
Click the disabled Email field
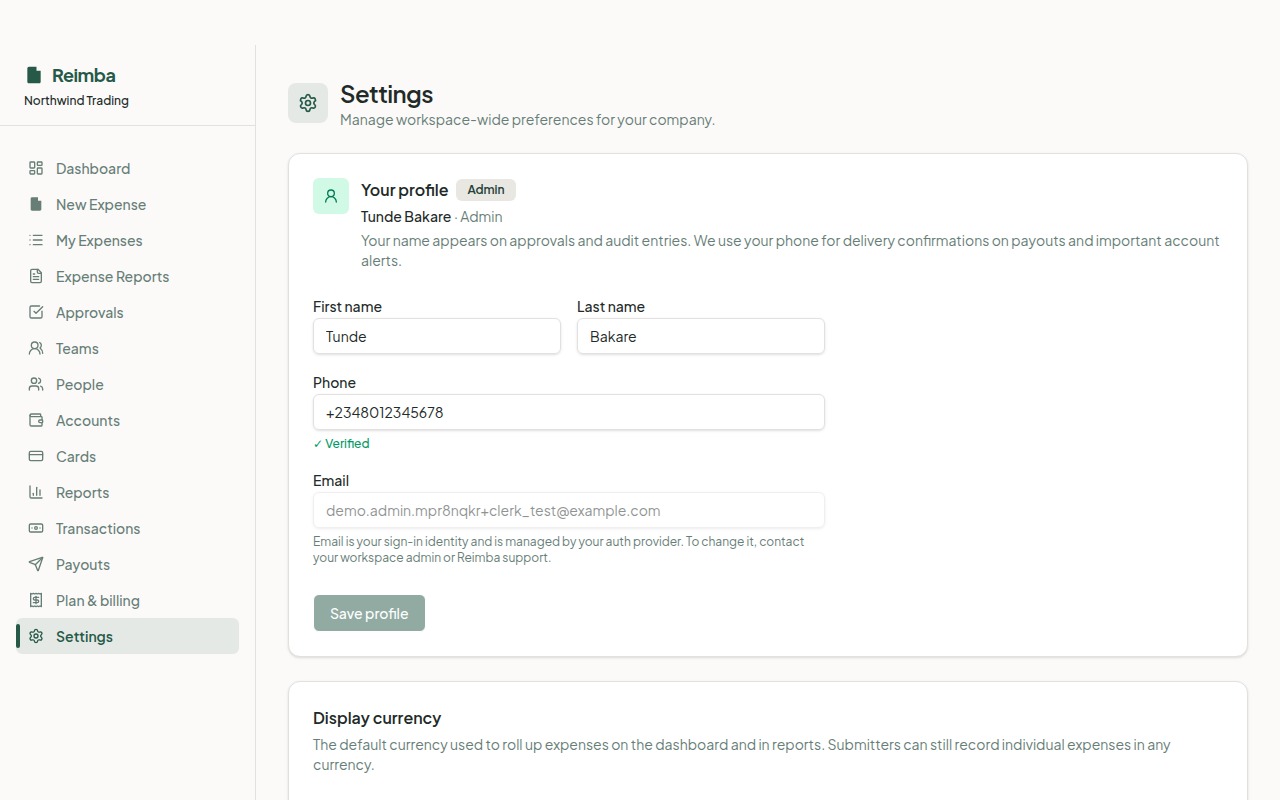(569, 510)
